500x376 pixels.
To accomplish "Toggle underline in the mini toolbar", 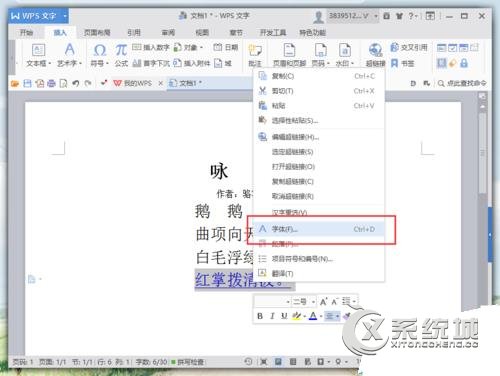I will (x=284, y=316).
